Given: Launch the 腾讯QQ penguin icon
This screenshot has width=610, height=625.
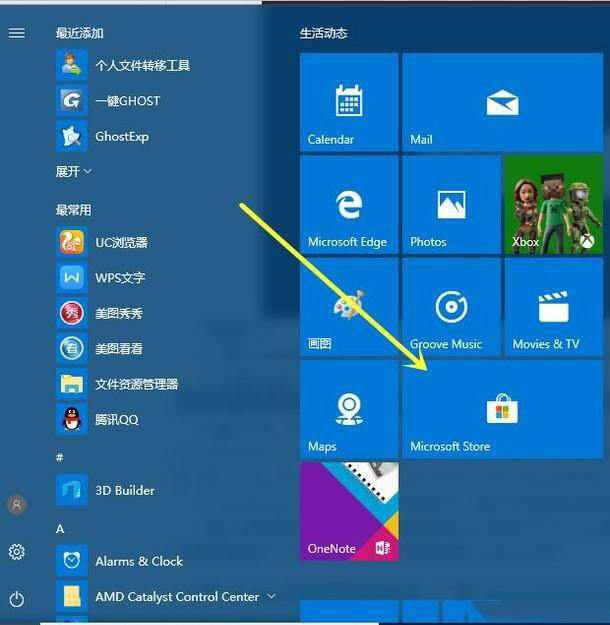Looking at the screenshot, I should (x=72, y=419).
